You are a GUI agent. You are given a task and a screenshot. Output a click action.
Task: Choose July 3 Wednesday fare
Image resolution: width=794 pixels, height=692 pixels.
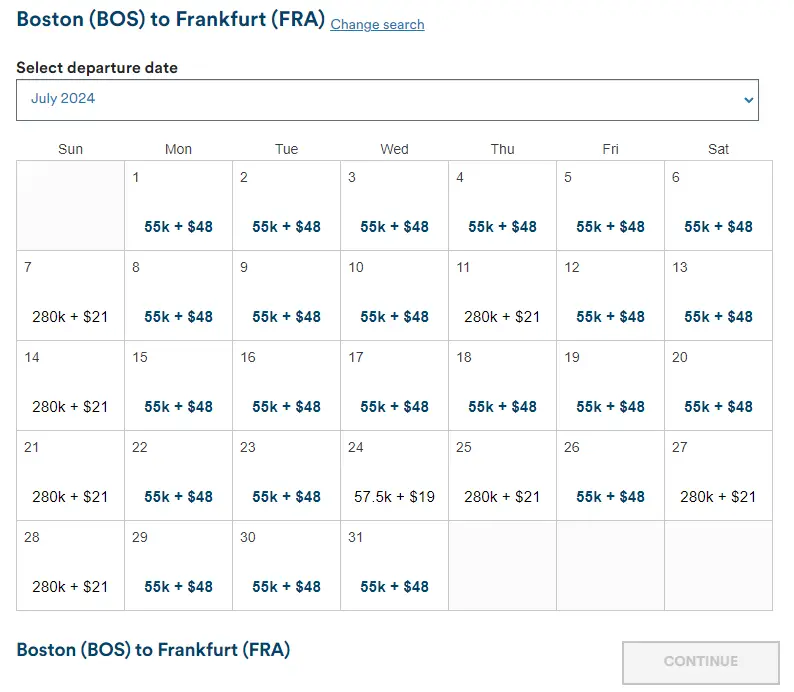(x=394, y=206)
